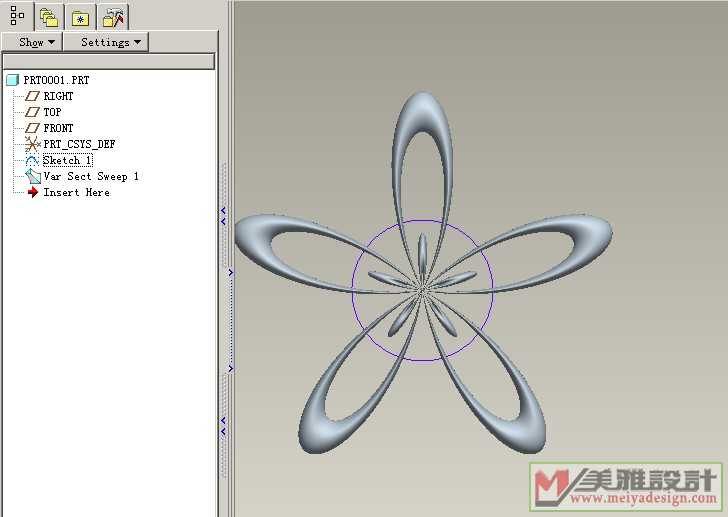Image resolution: width=728 pixels, height=517 pixels.
Task: Open the Connections tab with hammer icon
Action: pos(113,18)
